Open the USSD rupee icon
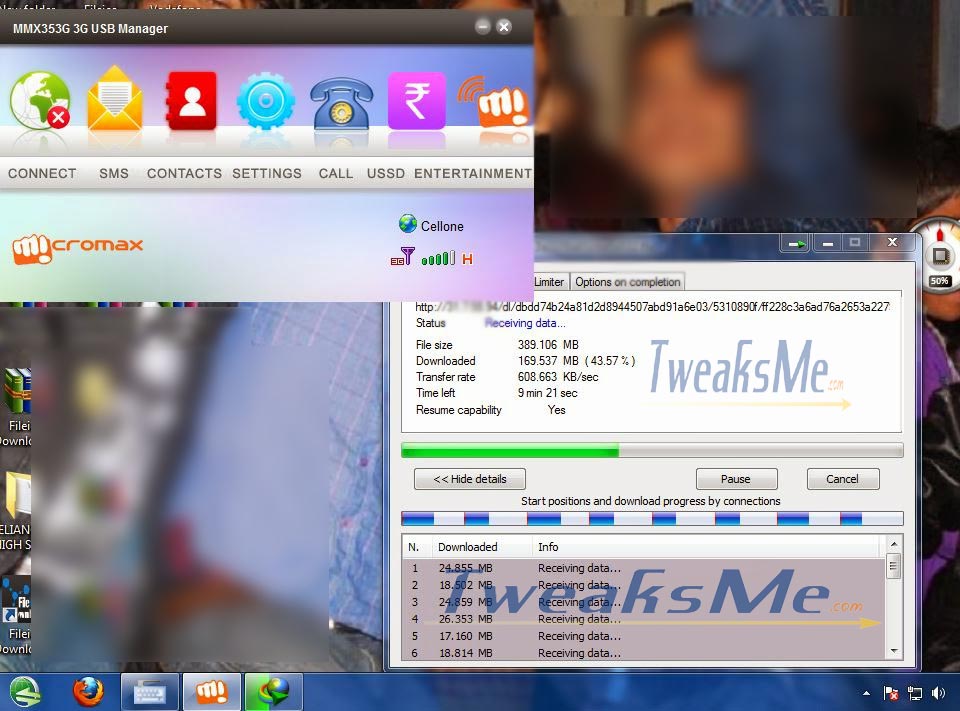This screenshot has height=711, width=960. pyautogui.click(x=416, y=100)
